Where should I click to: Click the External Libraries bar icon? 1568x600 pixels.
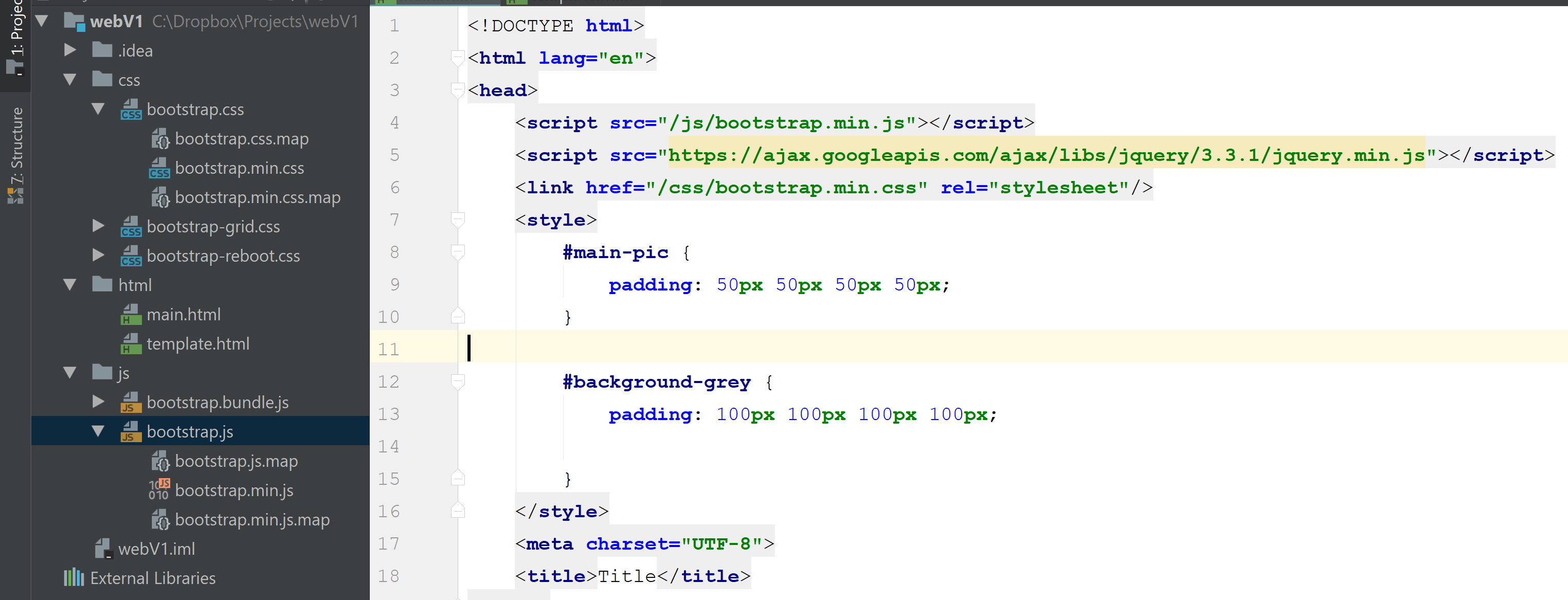click(x=74, y=577)
